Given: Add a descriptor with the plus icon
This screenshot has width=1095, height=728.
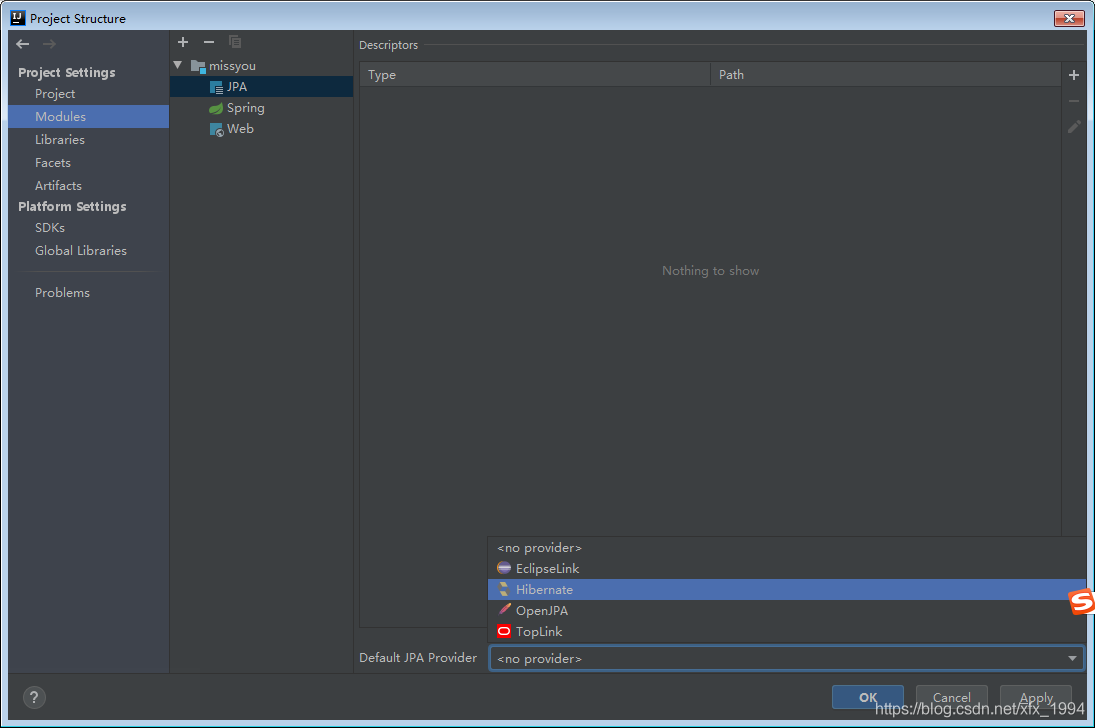Looking at the screenshot, I should [1074, 75].
